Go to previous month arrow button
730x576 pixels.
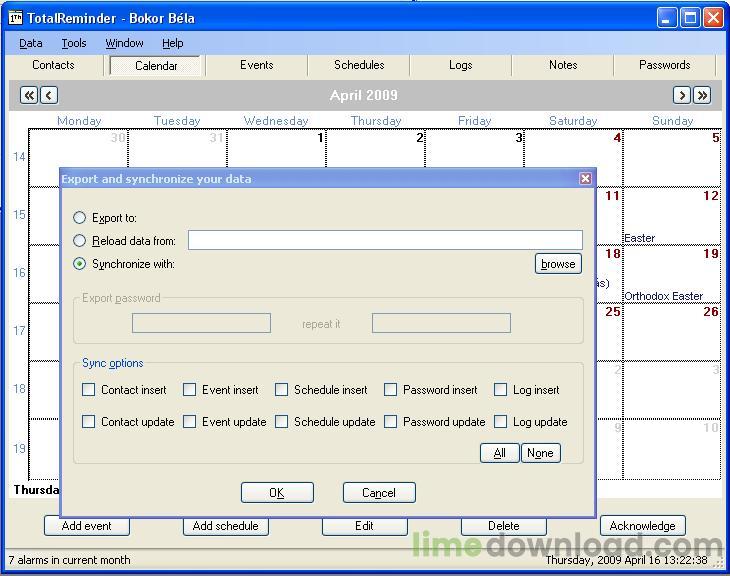pos(49,95)
